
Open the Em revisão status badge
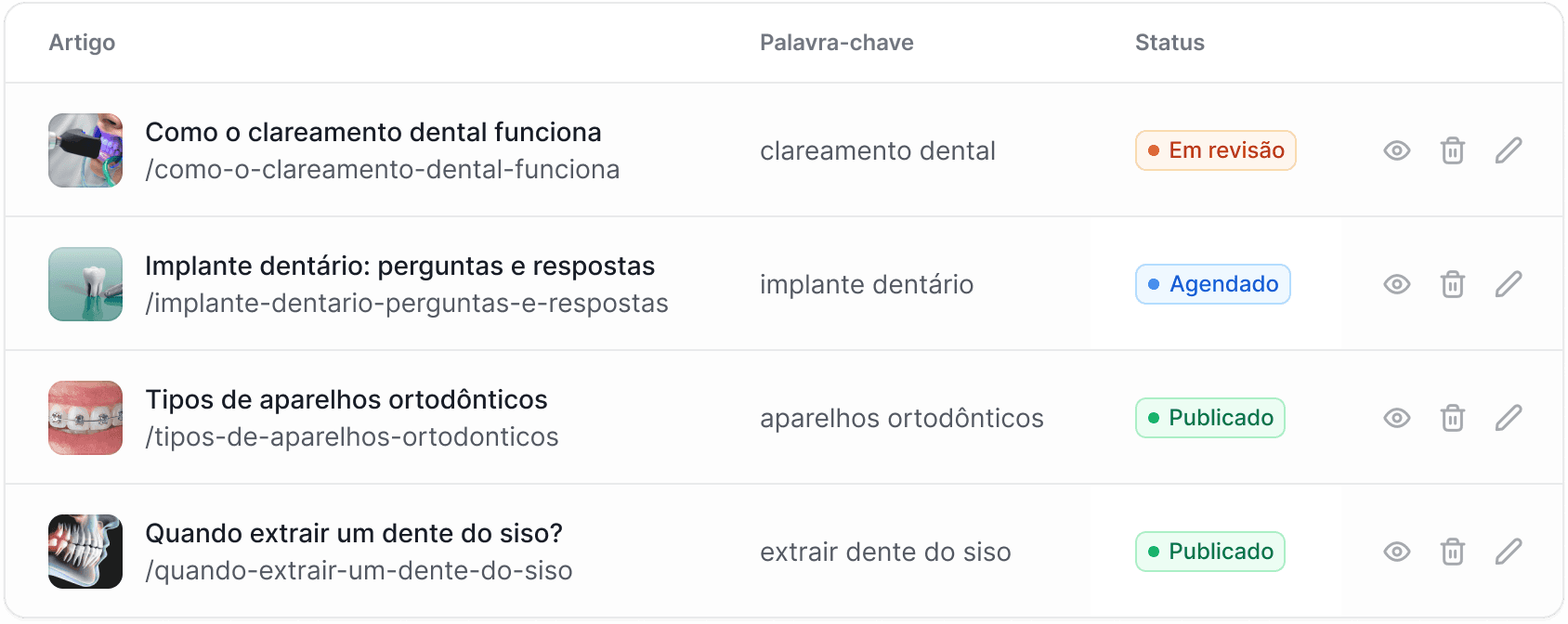pos(1215,149)
